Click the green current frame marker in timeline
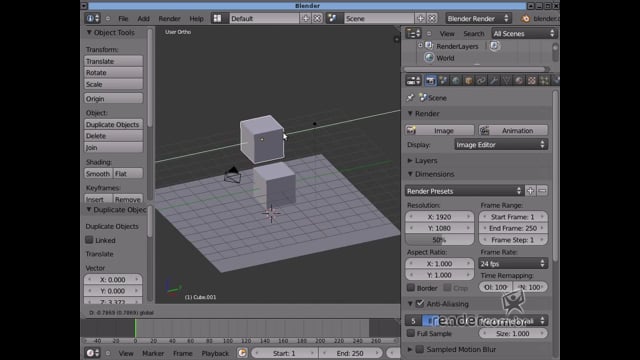Image resolution: width=640 pixels, height=360 pixels. pos(135,328)
